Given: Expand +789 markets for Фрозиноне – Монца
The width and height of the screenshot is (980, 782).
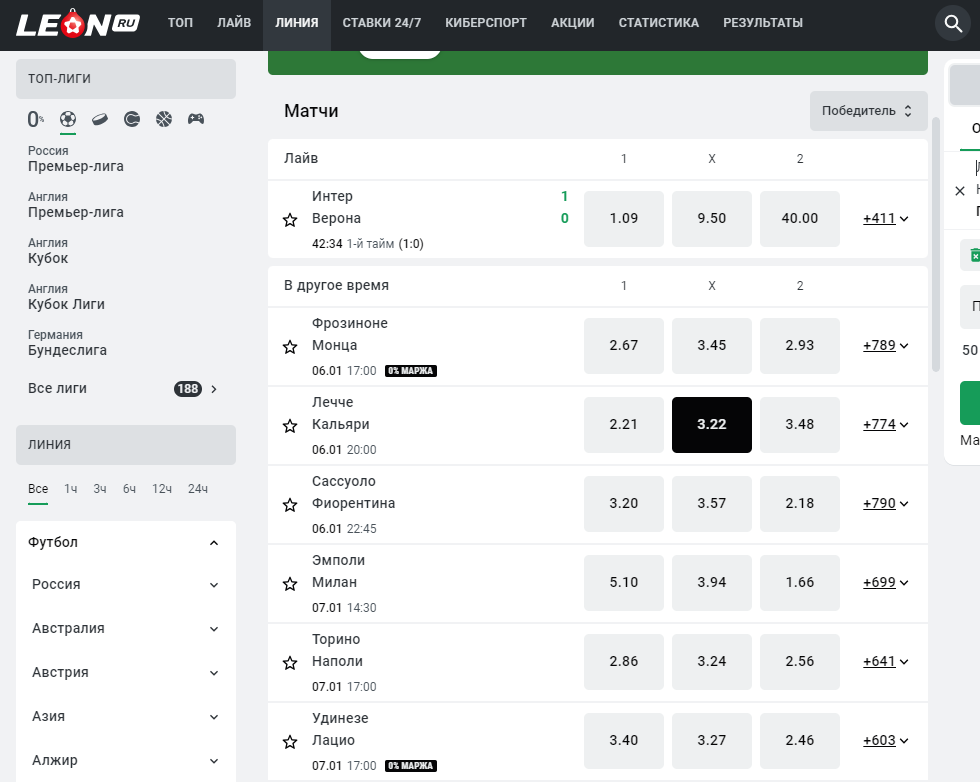Looking at the screenshot, I should click(886, 346).
